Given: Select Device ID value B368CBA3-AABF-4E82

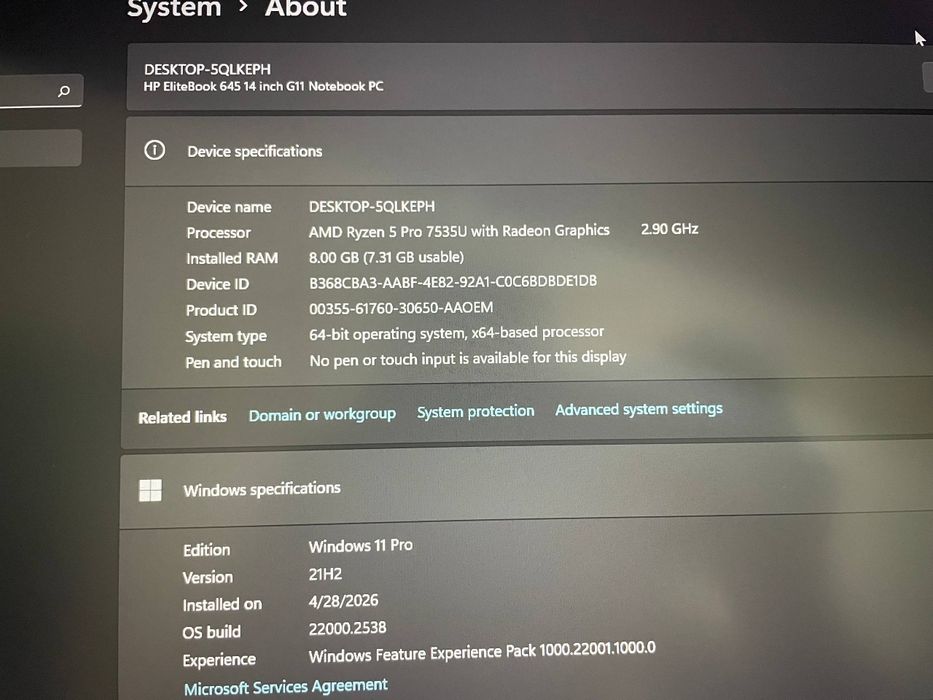Looking at the screenshot, I should coord(453,282).
